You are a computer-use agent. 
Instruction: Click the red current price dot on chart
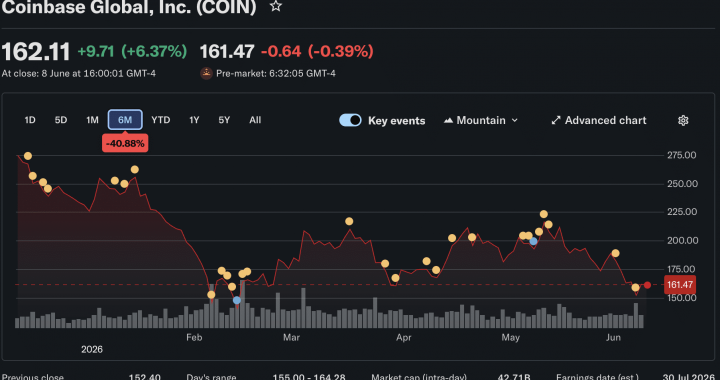647,285
